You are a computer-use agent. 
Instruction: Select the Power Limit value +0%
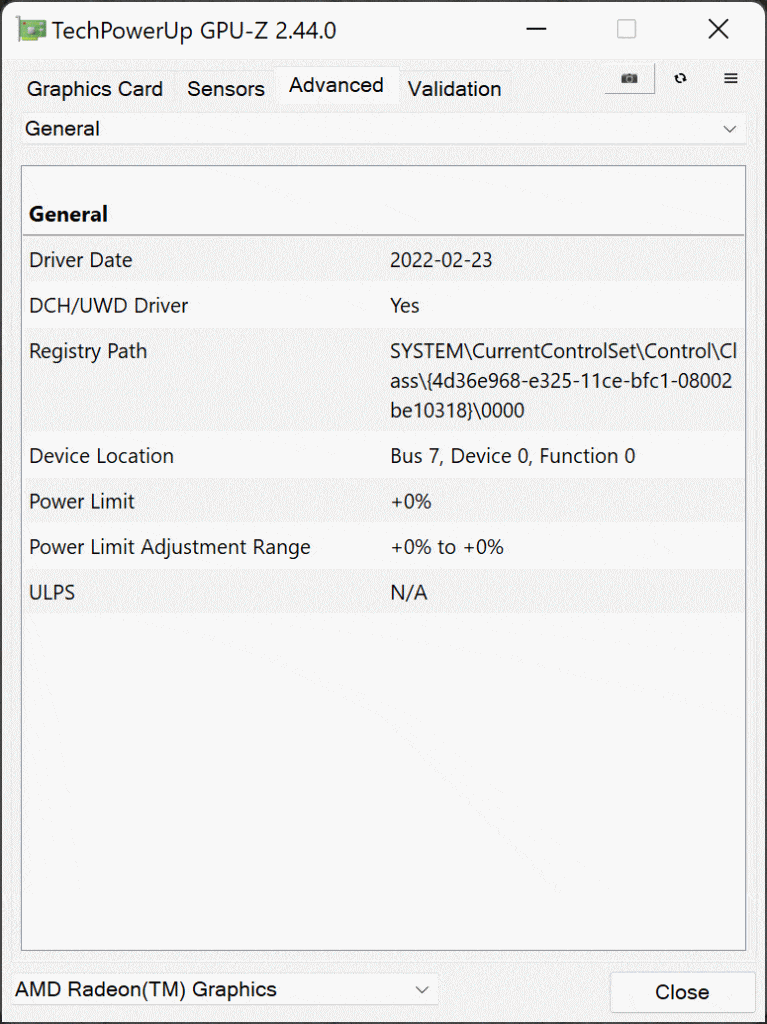(x=411, y=502)
